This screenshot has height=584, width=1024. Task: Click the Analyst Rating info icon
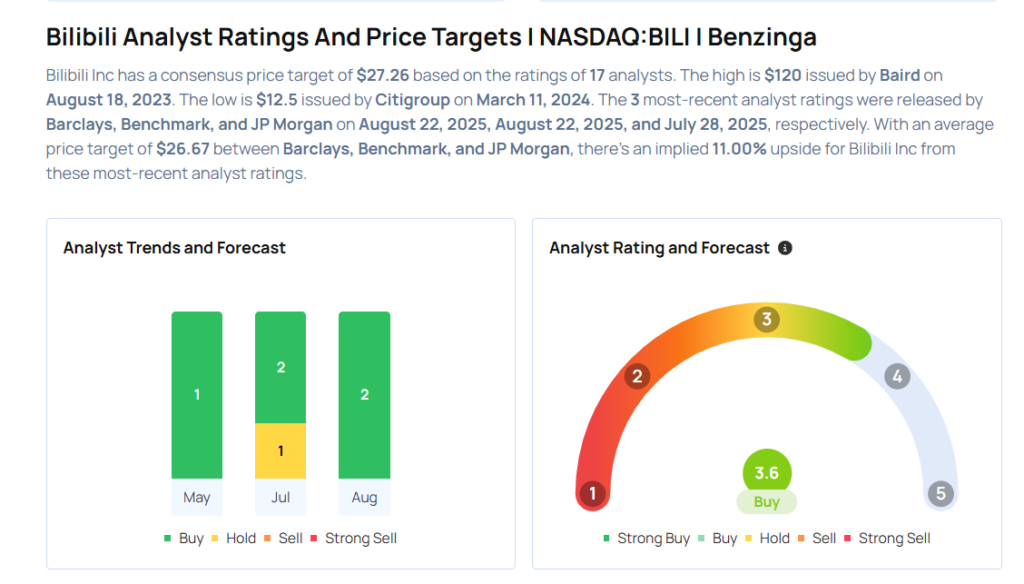tap(785, 248)
